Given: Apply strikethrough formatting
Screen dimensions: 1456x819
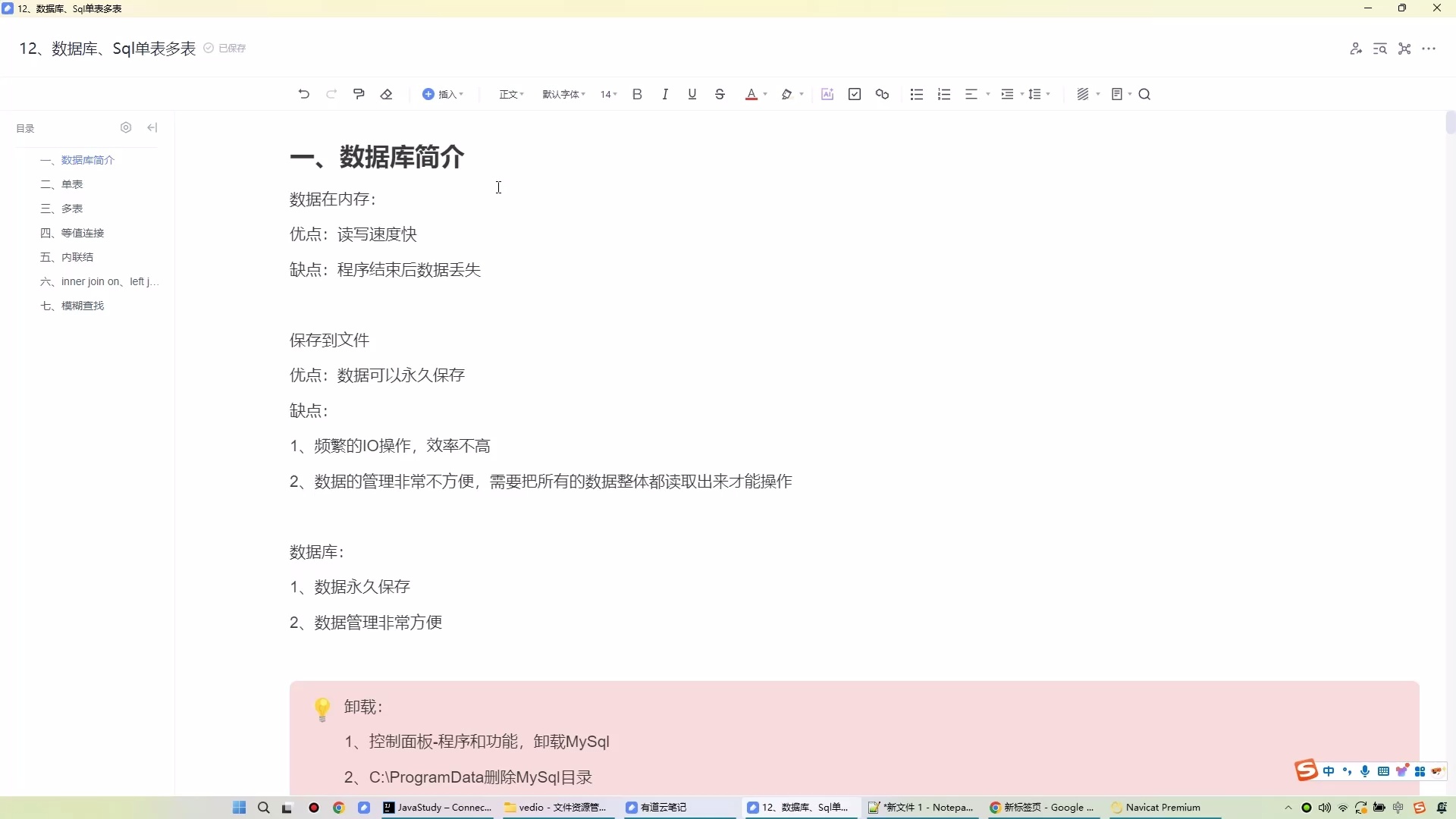Looking at the screenshot, I should (719, 93).
